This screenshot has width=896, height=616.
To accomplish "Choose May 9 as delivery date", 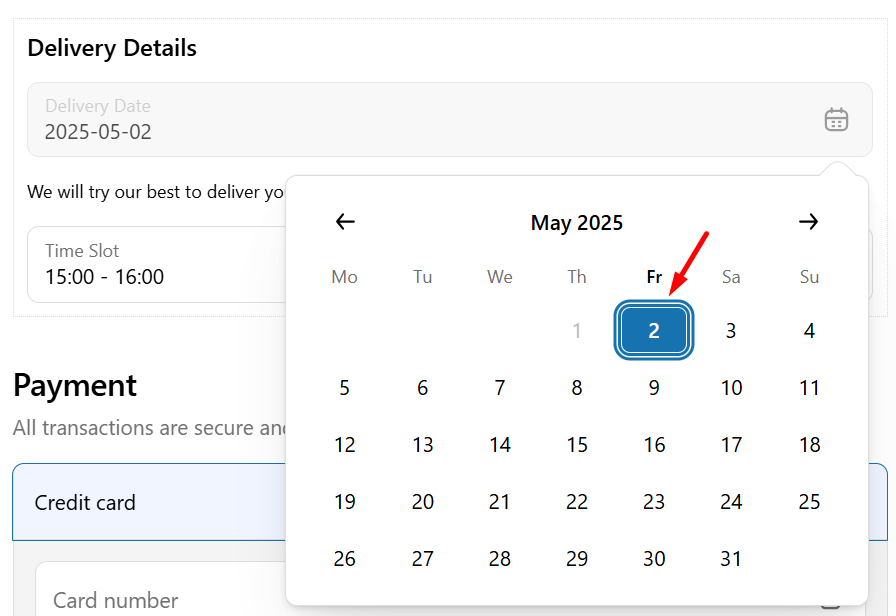I will click(x=654, y=388).
